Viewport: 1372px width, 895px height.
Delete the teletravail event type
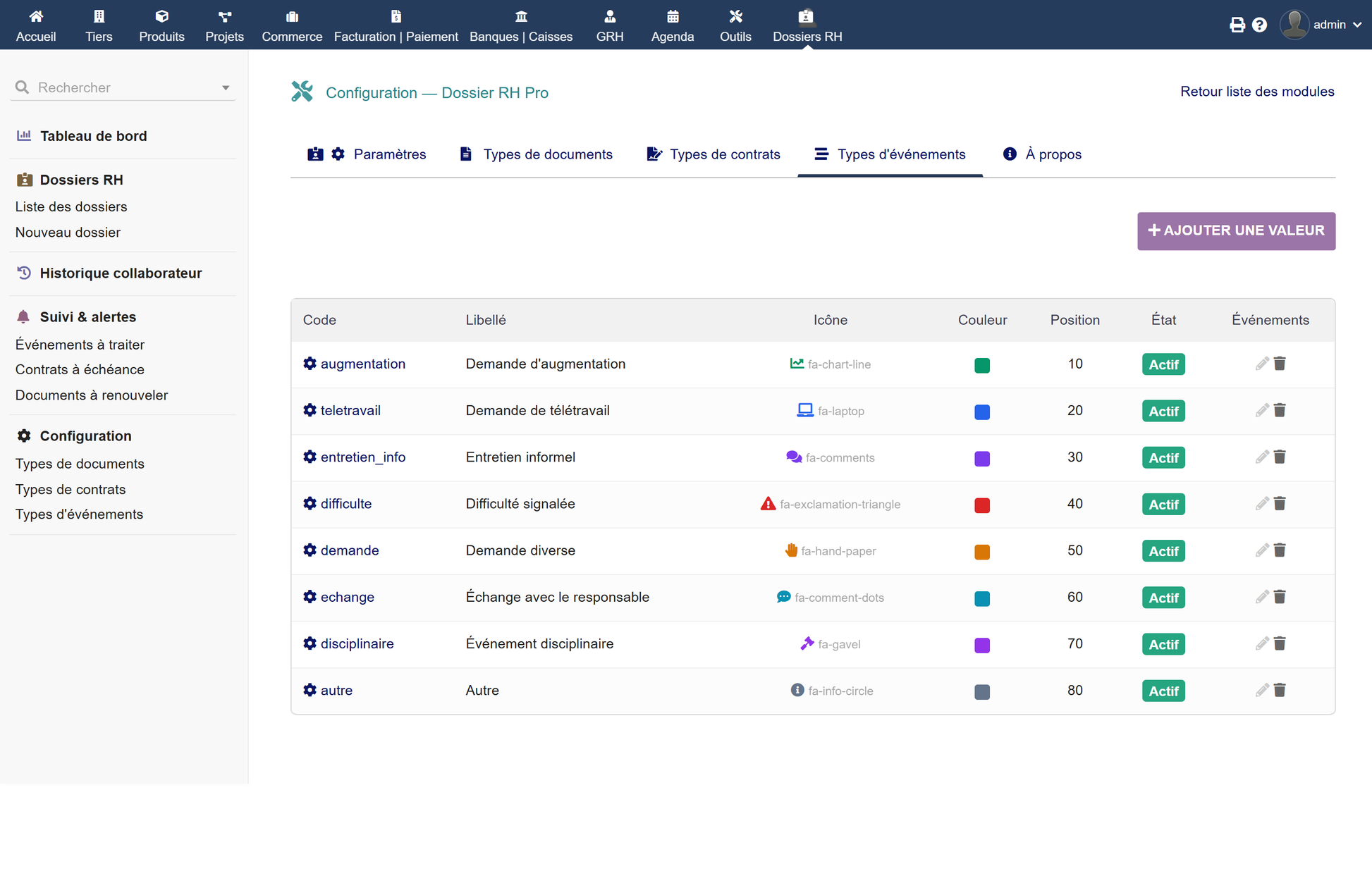point(1280,410)
